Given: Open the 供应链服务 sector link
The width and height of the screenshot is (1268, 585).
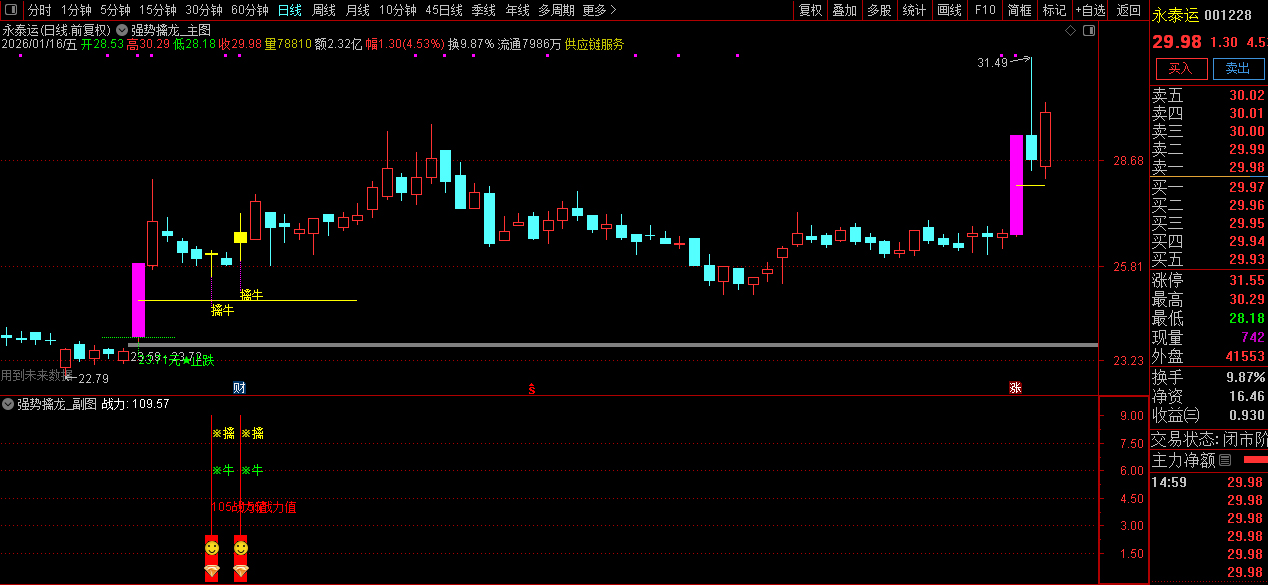Looking at the screenshot, I should [x=594, y=44].
